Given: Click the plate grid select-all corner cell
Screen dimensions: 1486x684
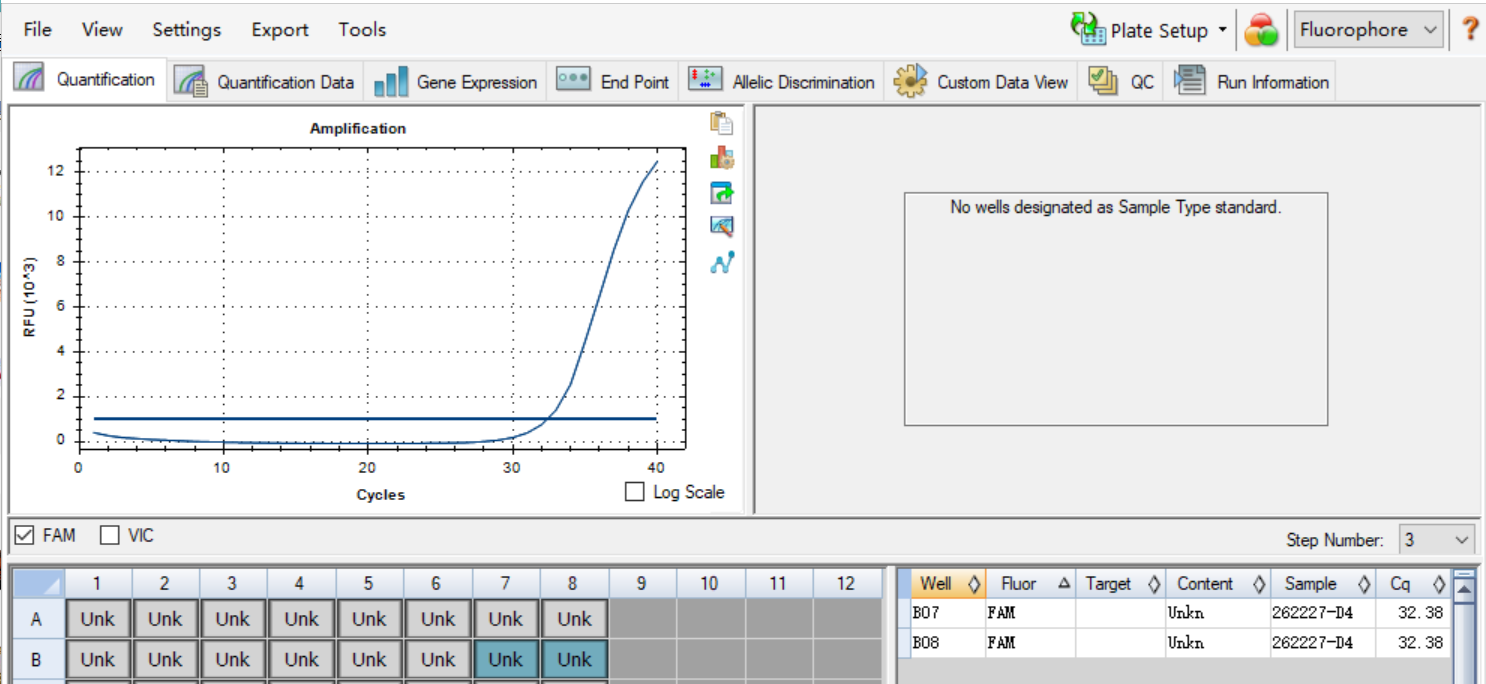Looking at the screenshot, I should (37, 584).
